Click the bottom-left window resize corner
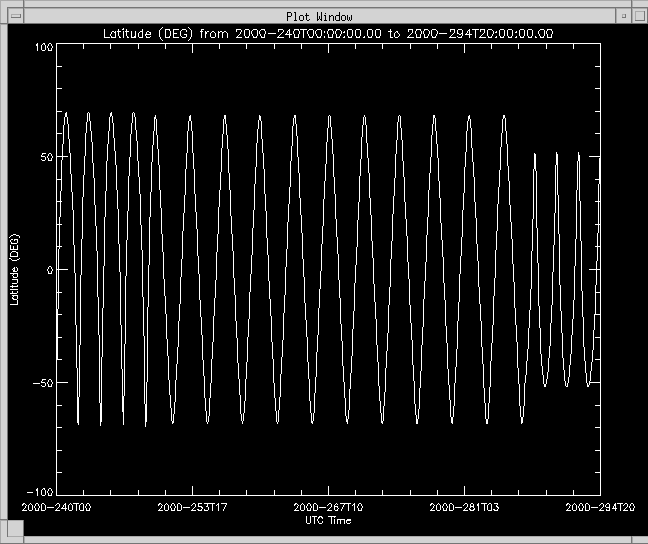This screenshot has height=544, width=648. (x=7, y=537)
